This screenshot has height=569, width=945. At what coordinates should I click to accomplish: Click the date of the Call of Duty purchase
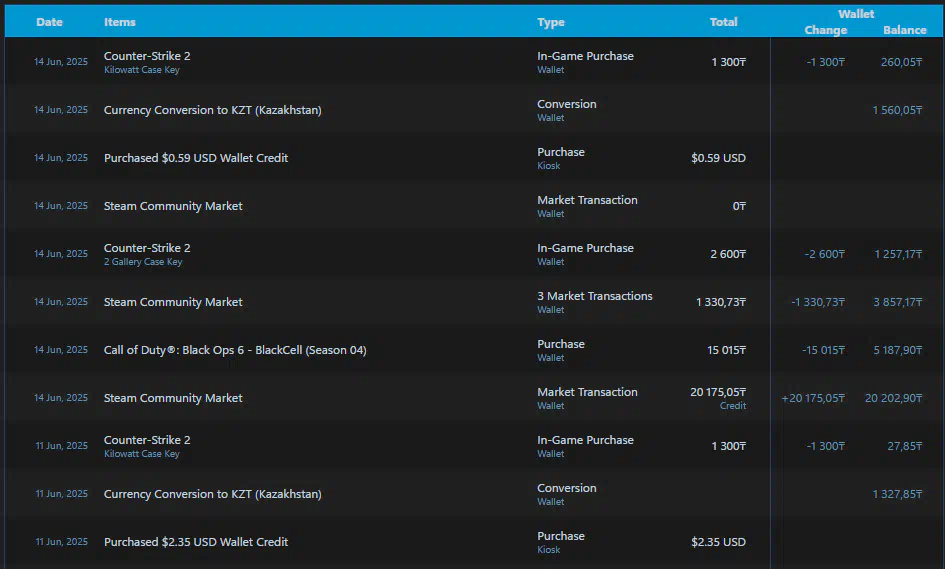61,350
